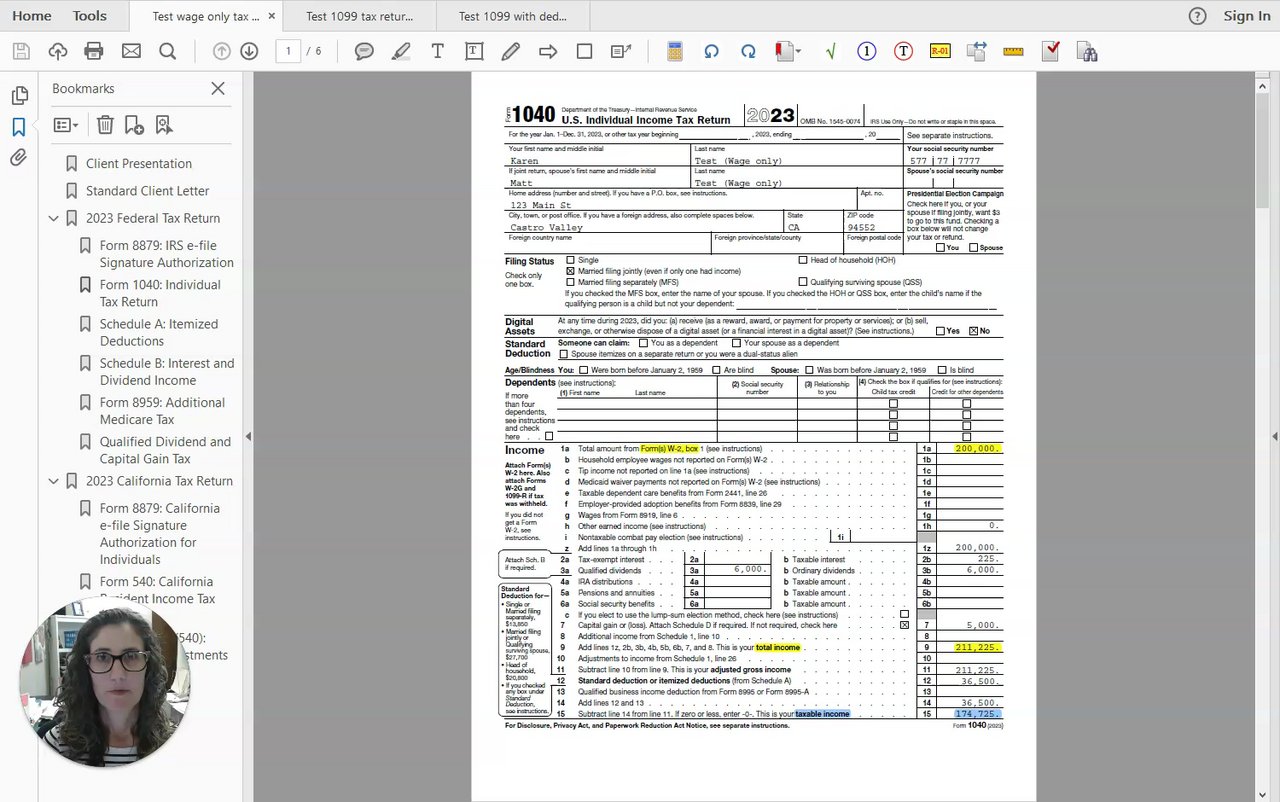The width and height of the screenshot is (1280, 802).
Task: Select the yellow R-01 stamp tool
Action: coord(940,51)
